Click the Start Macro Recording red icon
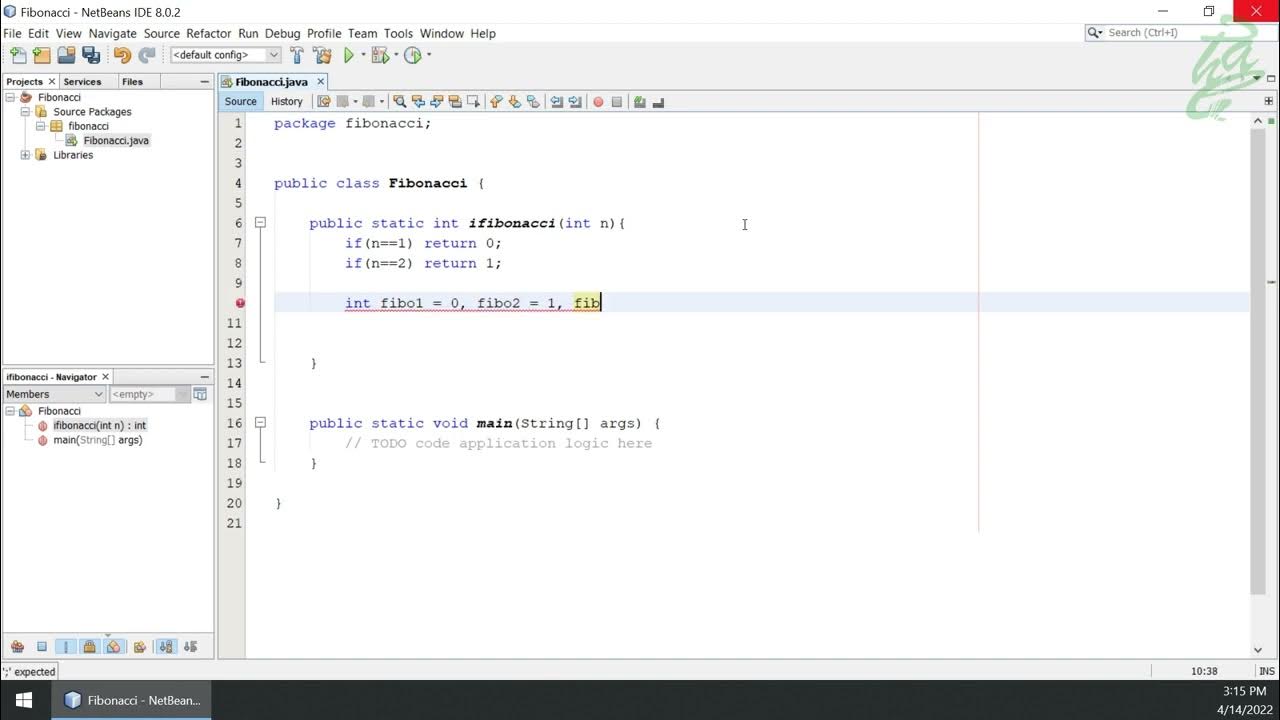Image resolution: width=1280 pixels, height=720 pixels. tap(598, 101)
